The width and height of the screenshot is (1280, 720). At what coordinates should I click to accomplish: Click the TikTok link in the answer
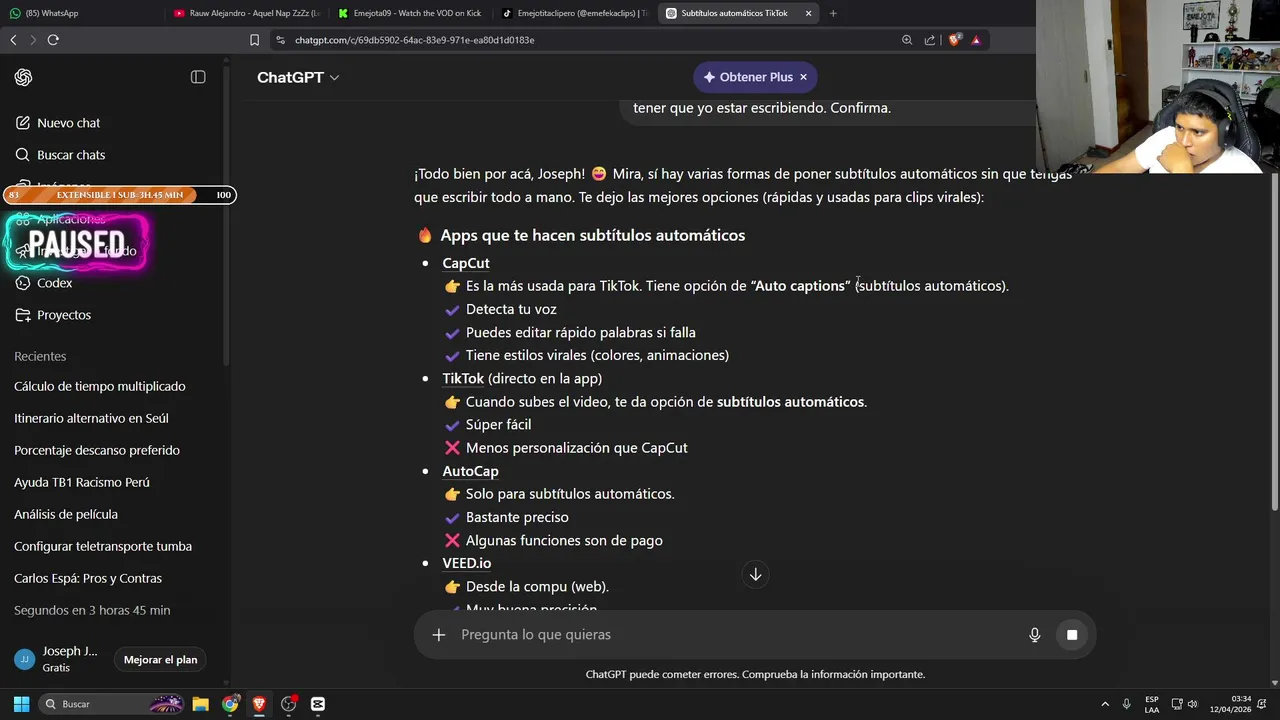click(x=463, y=378)
